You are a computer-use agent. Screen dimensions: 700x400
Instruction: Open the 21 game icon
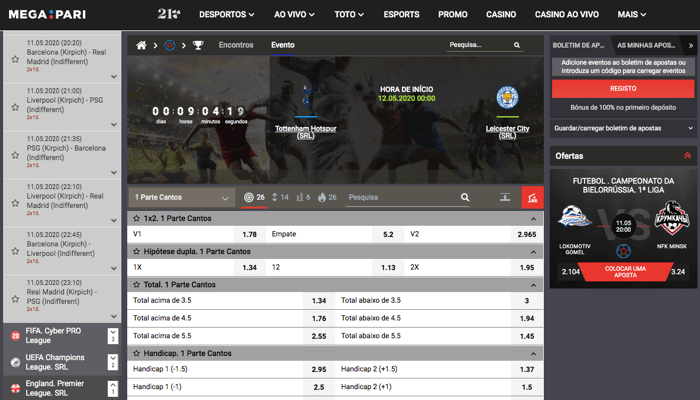pyautogui.click(x=169, y=14)
